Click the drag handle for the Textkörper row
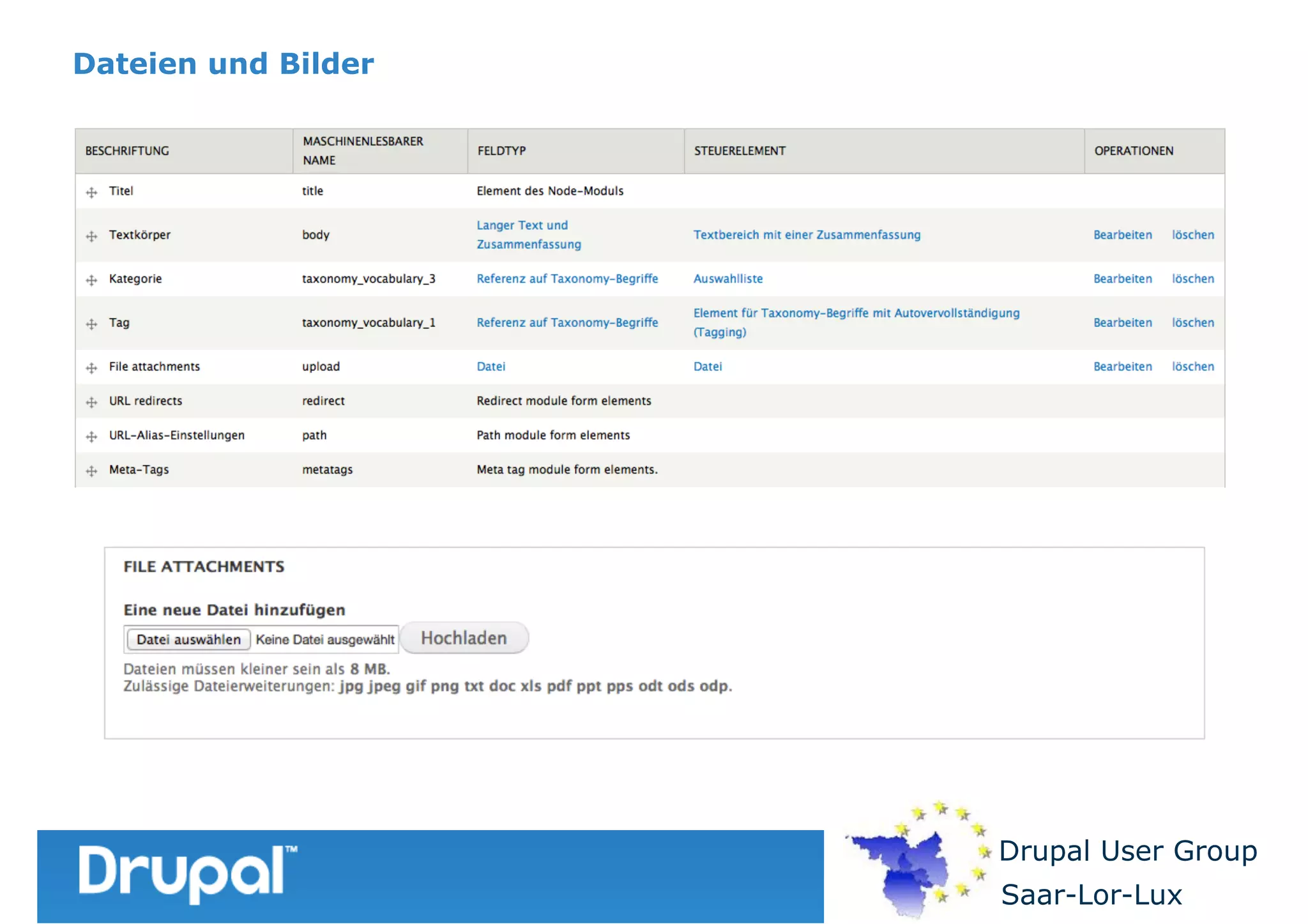The width and height of the screenshot is (1308, 924). point(92,236)
